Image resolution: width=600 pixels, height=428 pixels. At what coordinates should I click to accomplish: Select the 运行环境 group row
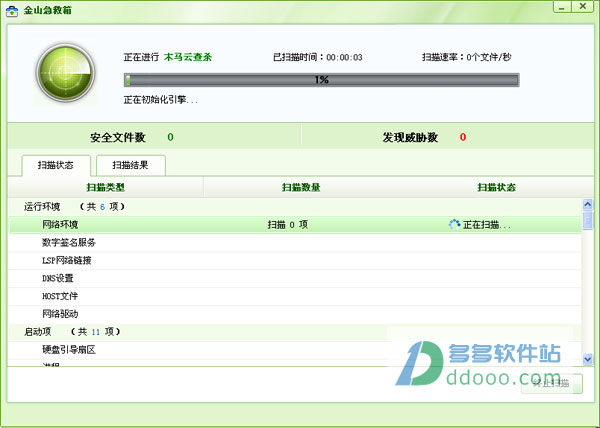[x=295, y=207]
